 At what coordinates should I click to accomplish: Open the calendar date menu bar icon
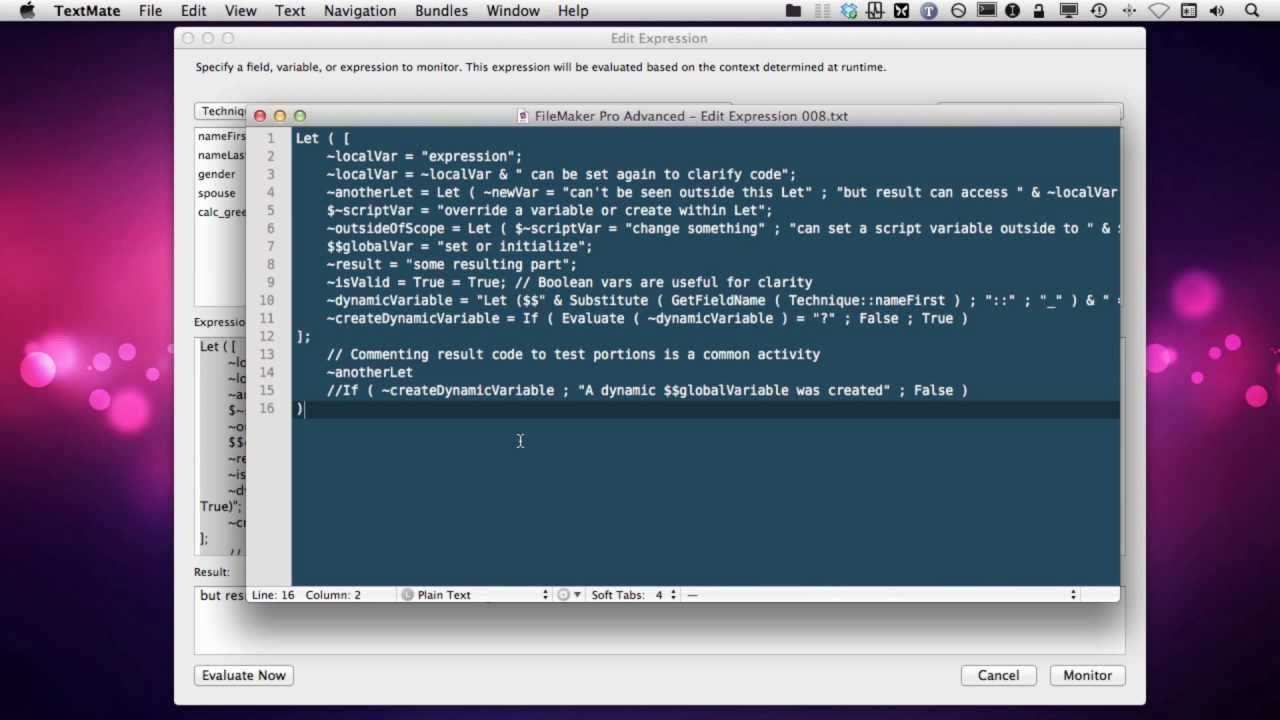(x=1189, y=11)
